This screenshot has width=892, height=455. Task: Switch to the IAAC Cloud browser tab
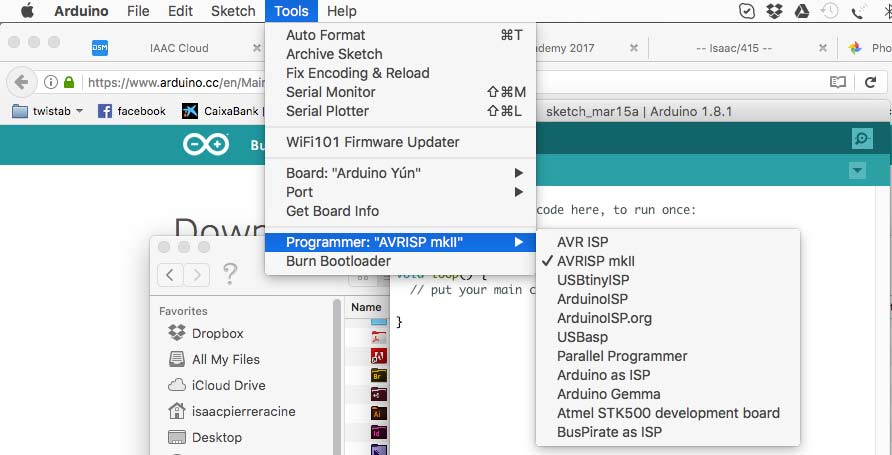point(179,48)
